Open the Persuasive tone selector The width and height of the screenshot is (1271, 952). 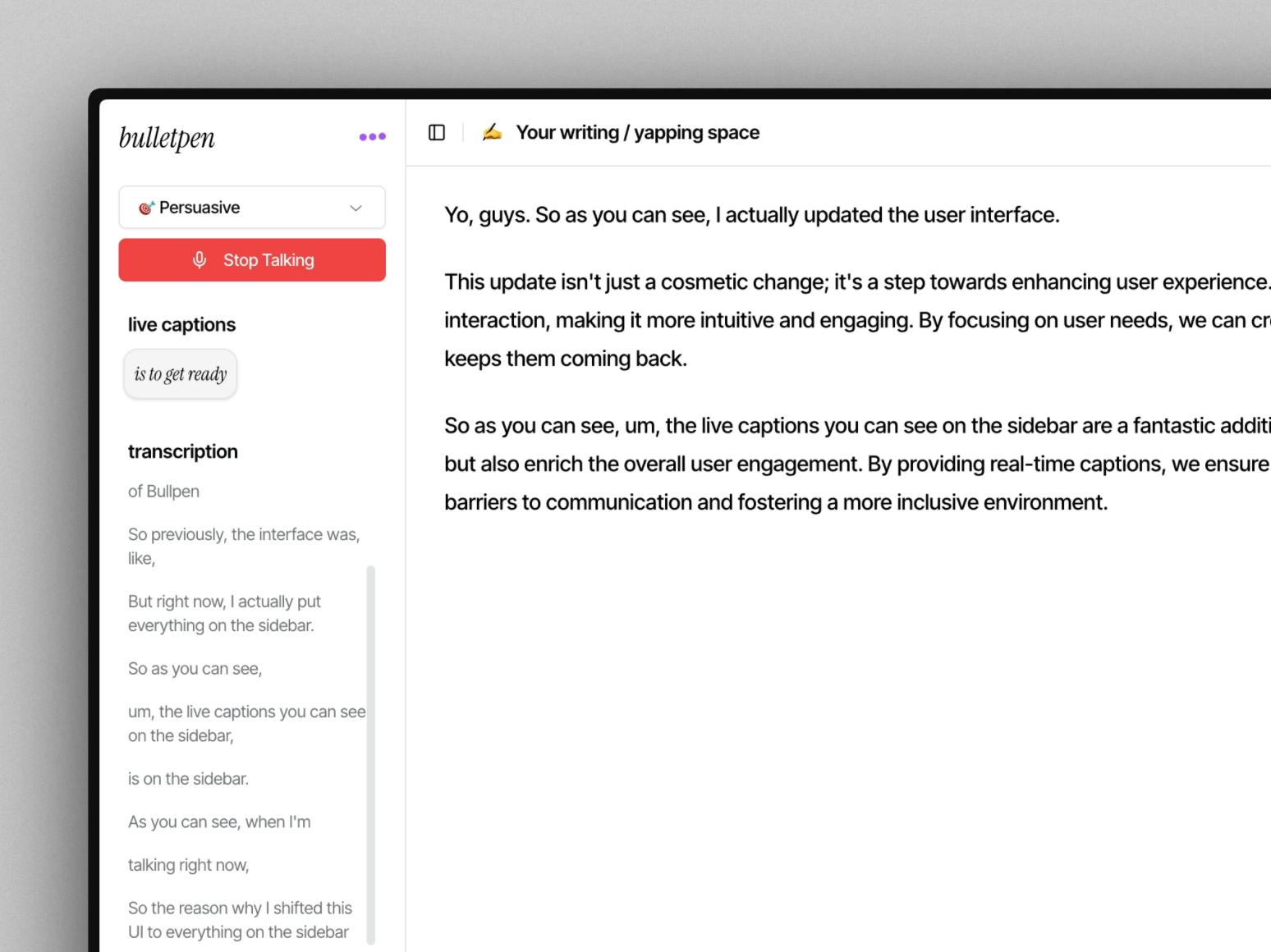pyautogui.click(x=252, y=208)
